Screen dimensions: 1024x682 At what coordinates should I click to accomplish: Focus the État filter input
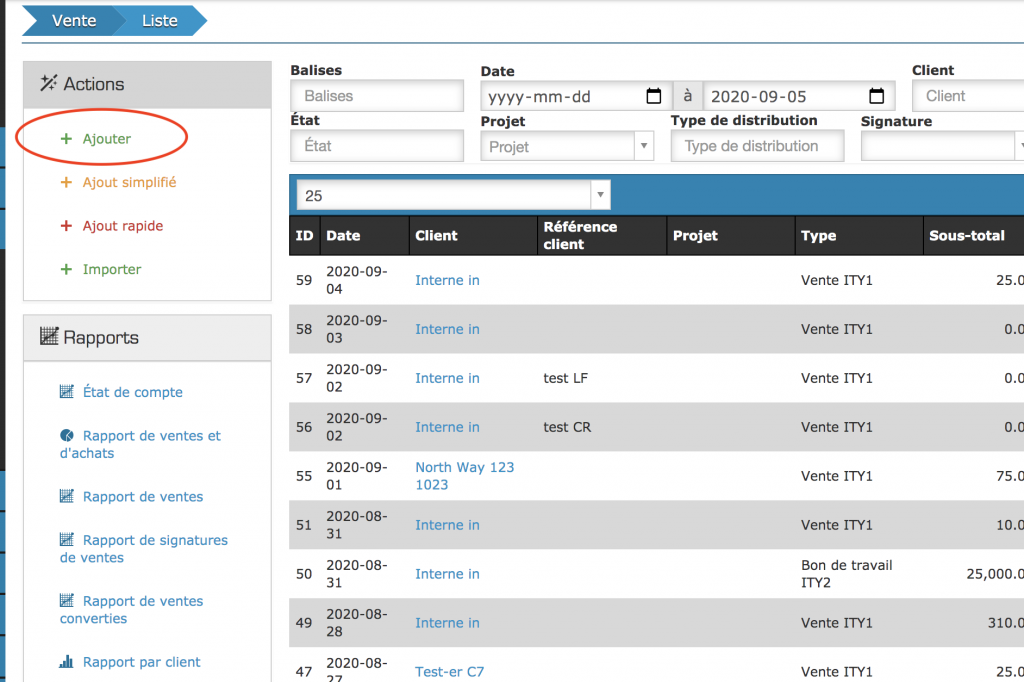click(x=377, y=146)
